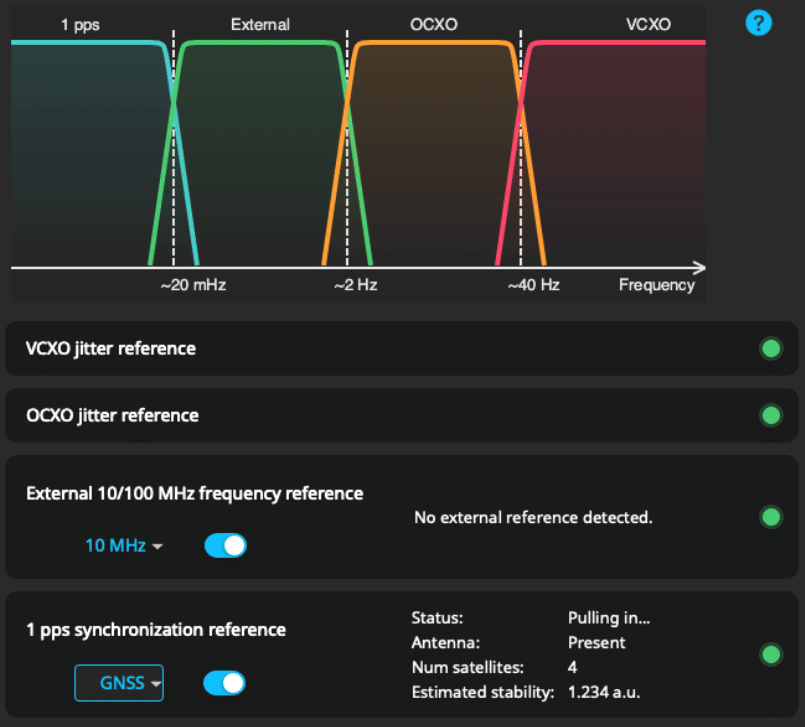Select the 1 pps band label in chart

pyautogui.click(x=80, y=24)
